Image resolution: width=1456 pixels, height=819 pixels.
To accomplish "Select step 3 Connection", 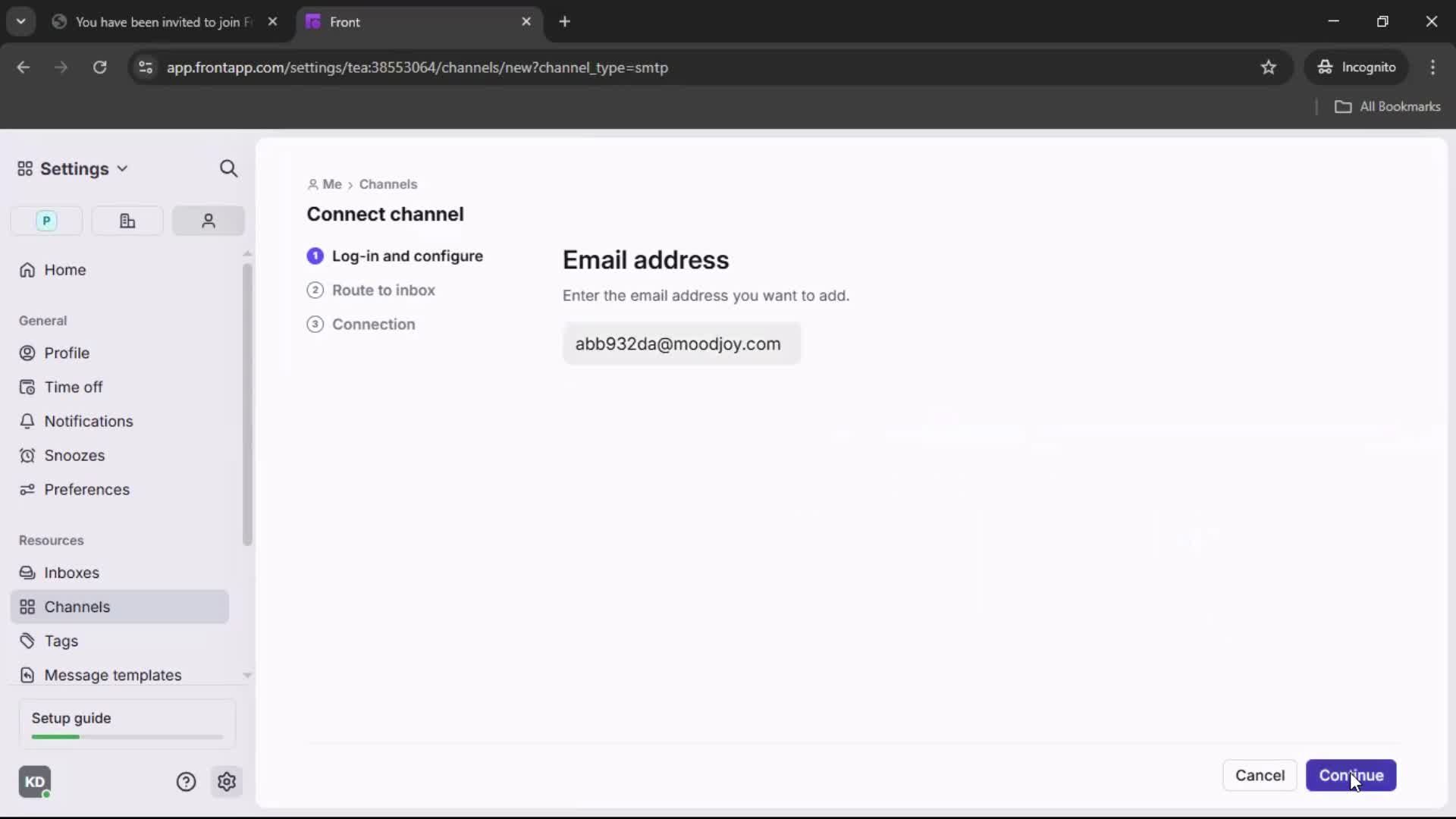I will 375,324.
